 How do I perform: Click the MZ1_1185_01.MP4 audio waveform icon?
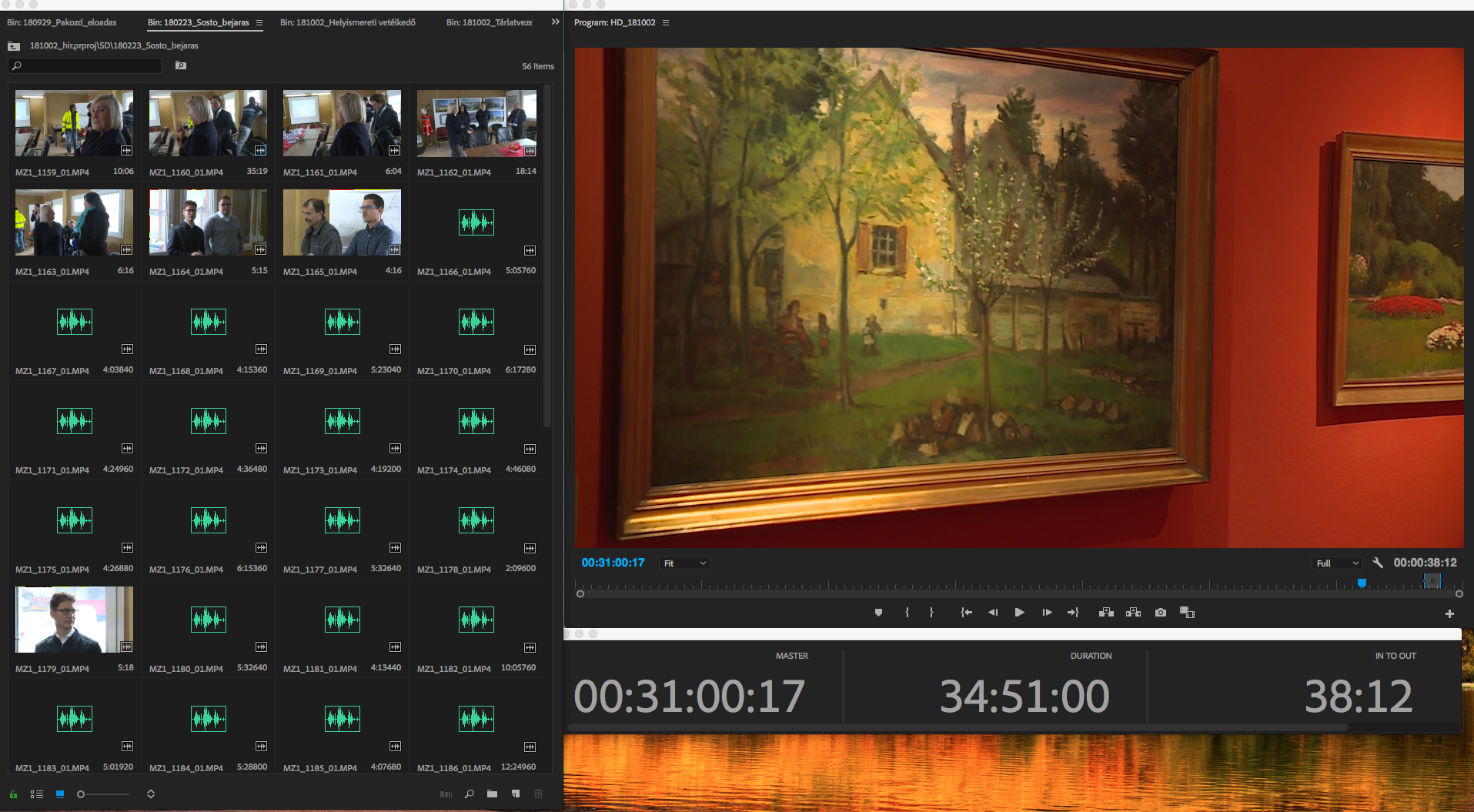click(343, 719)
